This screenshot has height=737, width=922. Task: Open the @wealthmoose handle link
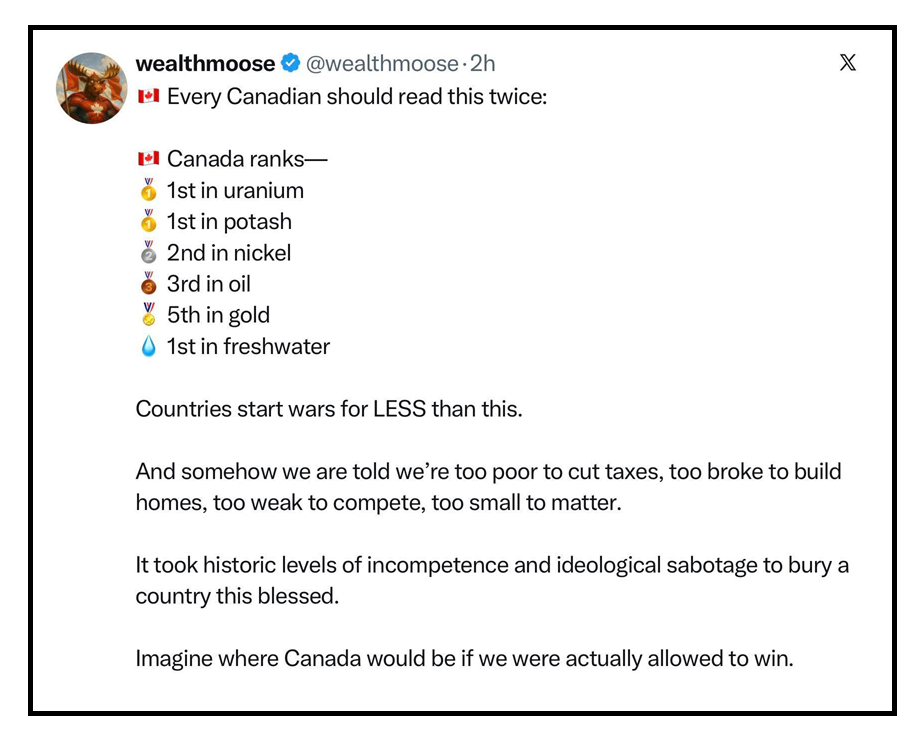[x=380, y=64]
